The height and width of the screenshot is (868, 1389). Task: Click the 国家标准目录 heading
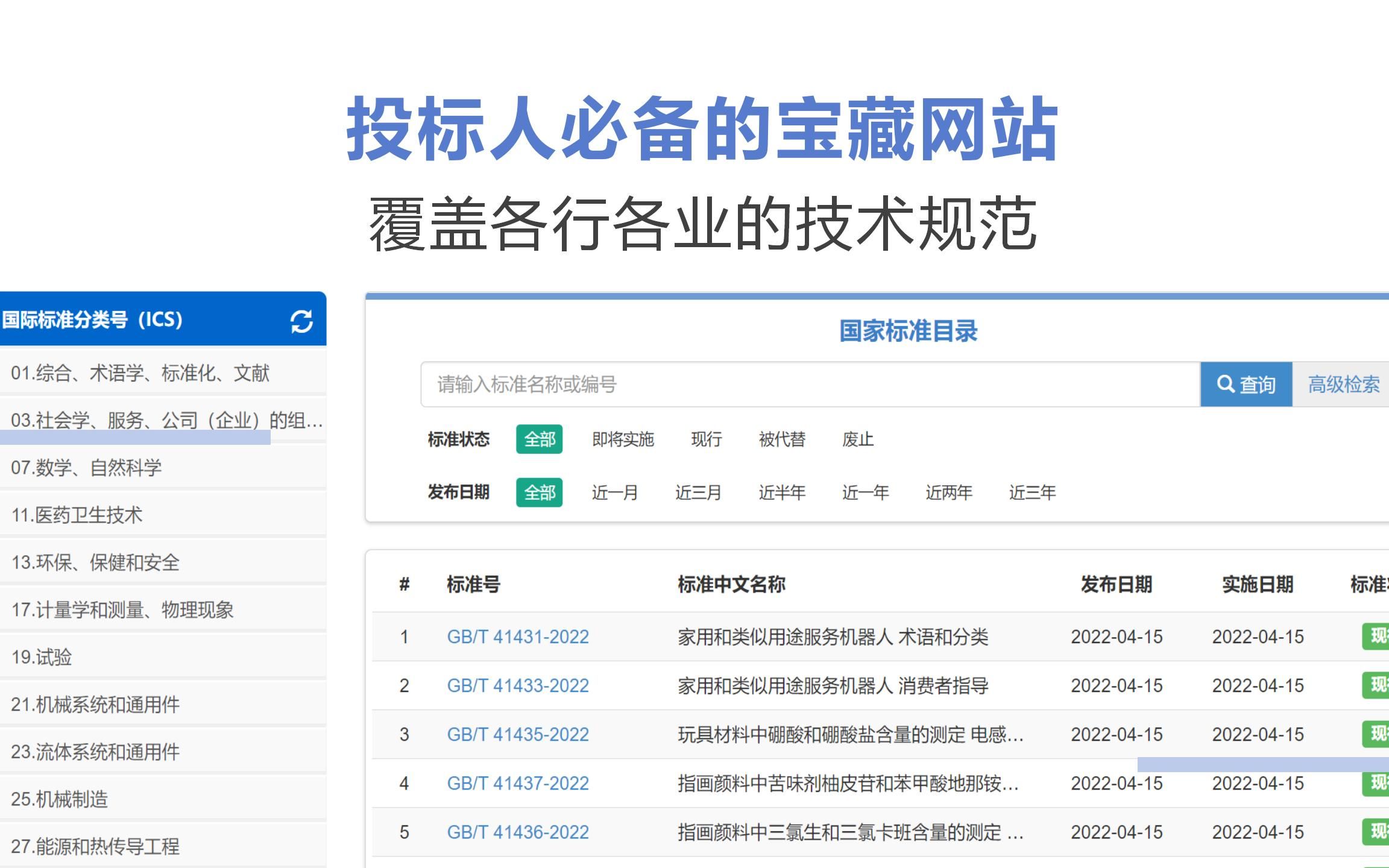tap(909, 331)
